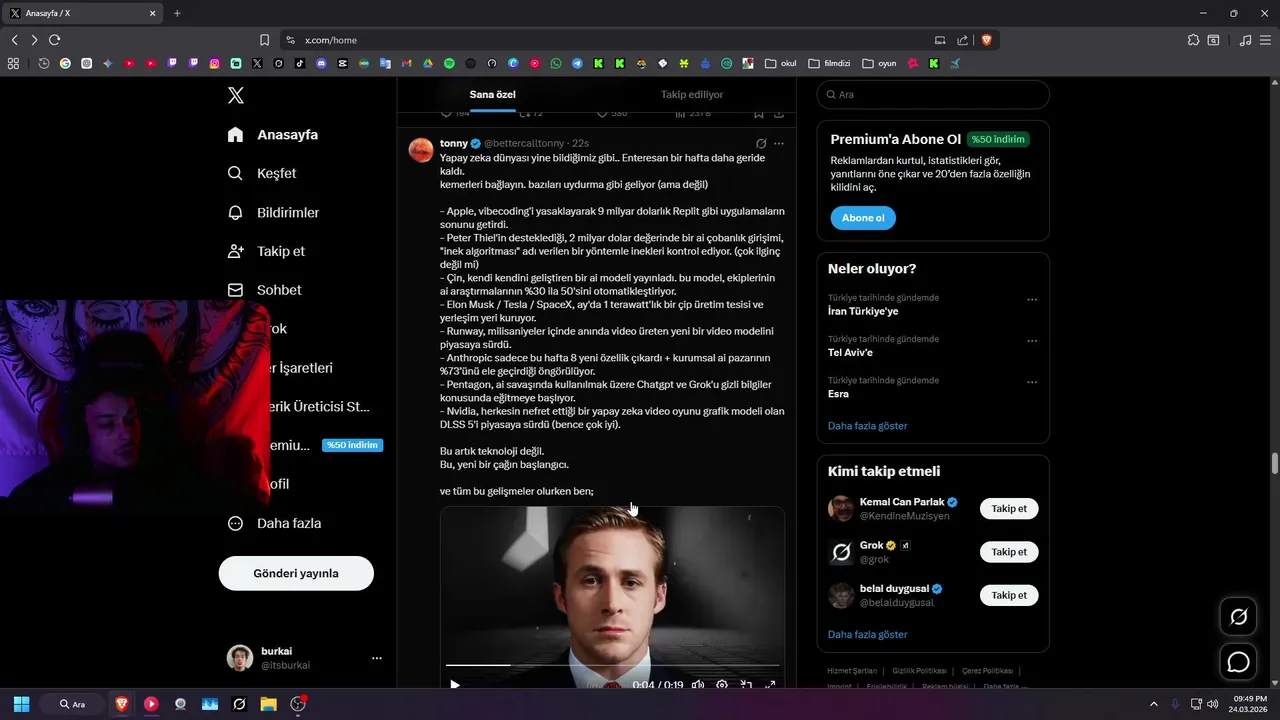Click the X logo in the sidebar
The height and width of the screenshot is (720, 1280).
[235, 95]
